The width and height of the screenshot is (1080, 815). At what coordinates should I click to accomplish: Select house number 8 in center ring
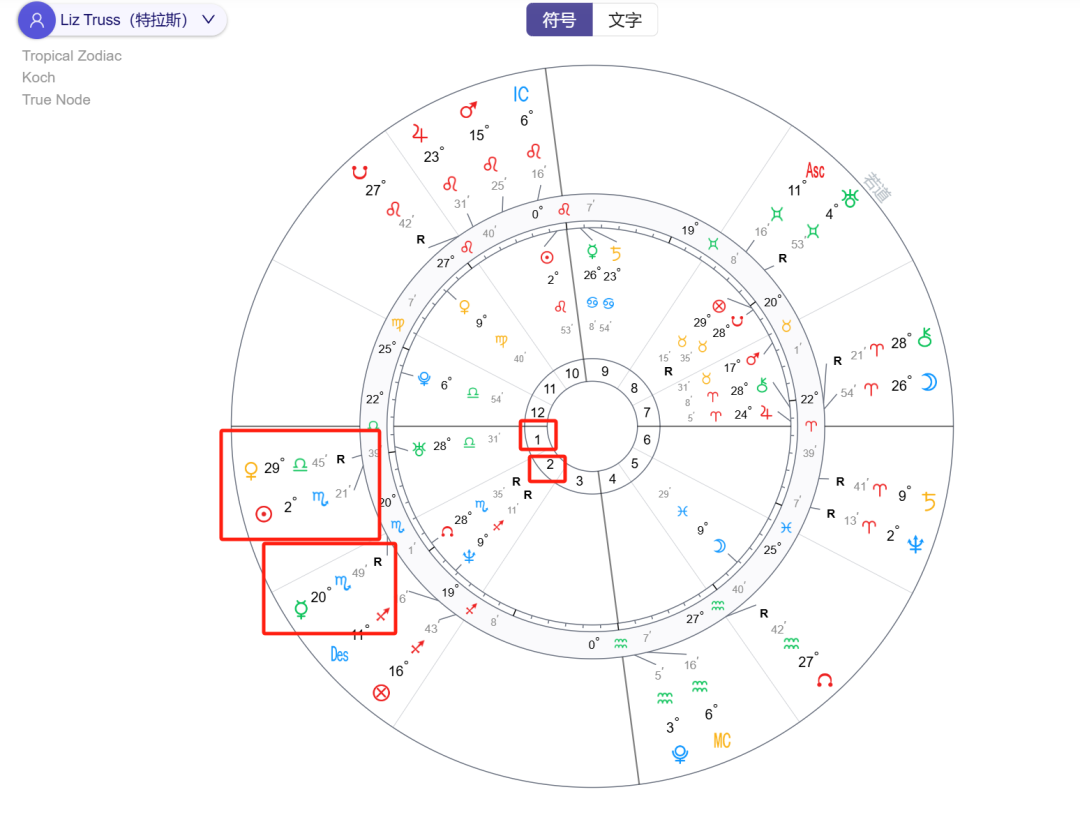[x=634, y=388]
